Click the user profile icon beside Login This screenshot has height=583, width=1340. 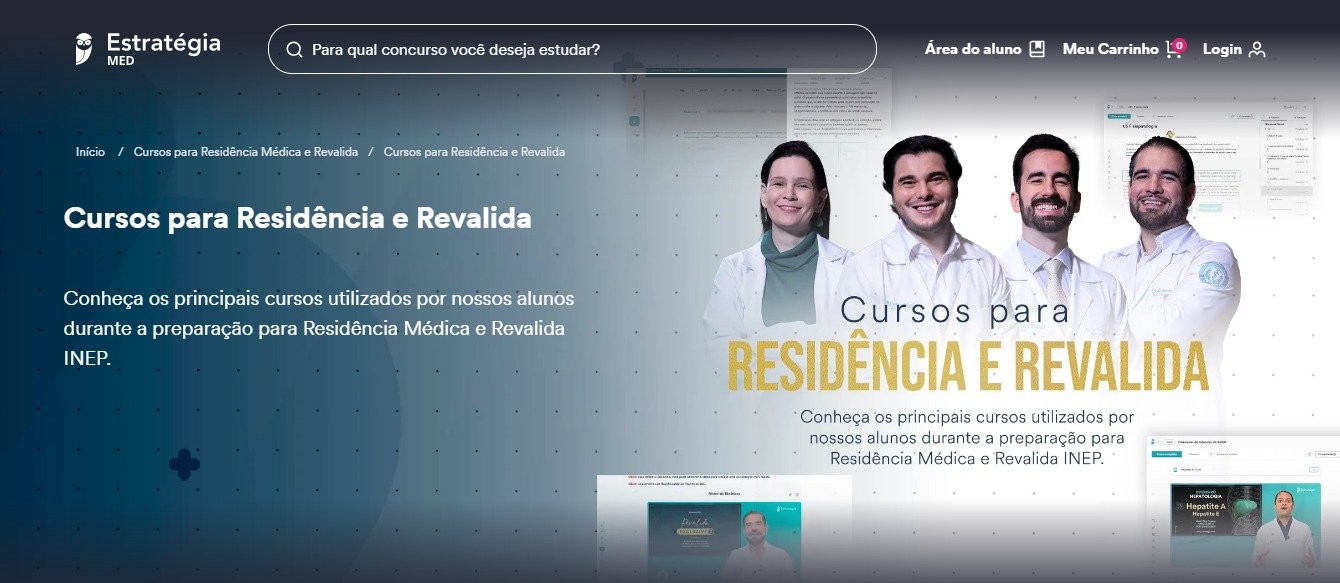(x=1257, y=49)
